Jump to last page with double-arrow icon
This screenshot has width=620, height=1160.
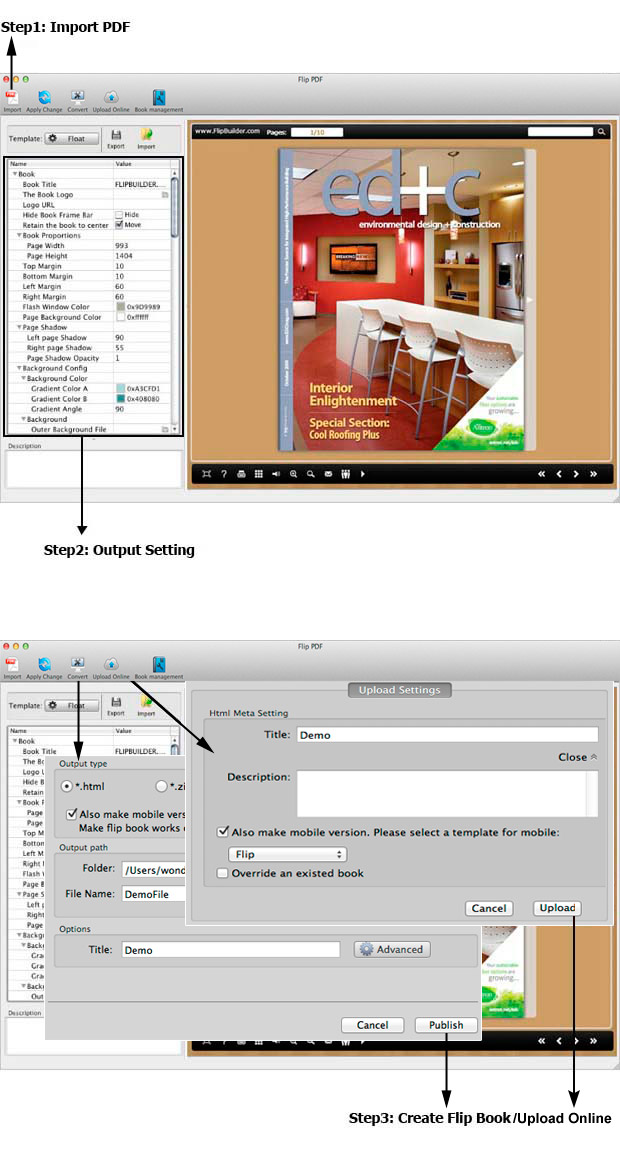(593, 474)
